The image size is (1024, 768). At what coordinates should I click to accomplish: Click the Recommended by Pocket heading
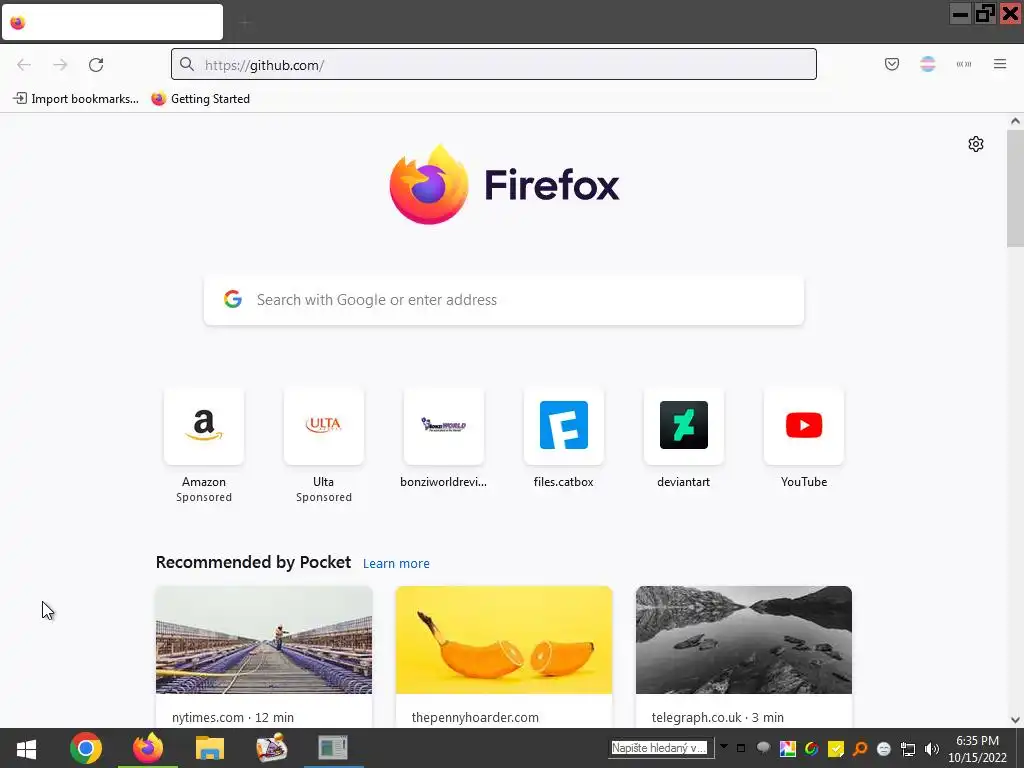(253, 562)
